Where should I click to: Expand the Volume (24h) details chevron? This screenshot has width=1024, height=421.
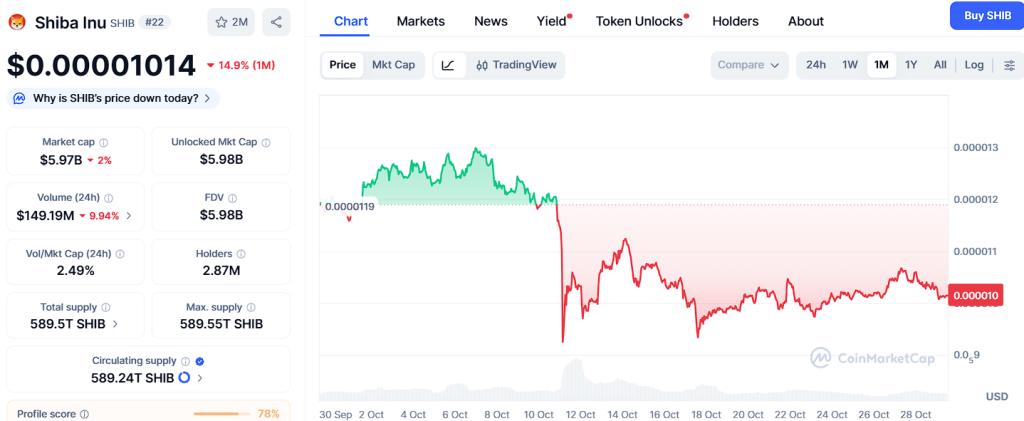tap(128, 215)
